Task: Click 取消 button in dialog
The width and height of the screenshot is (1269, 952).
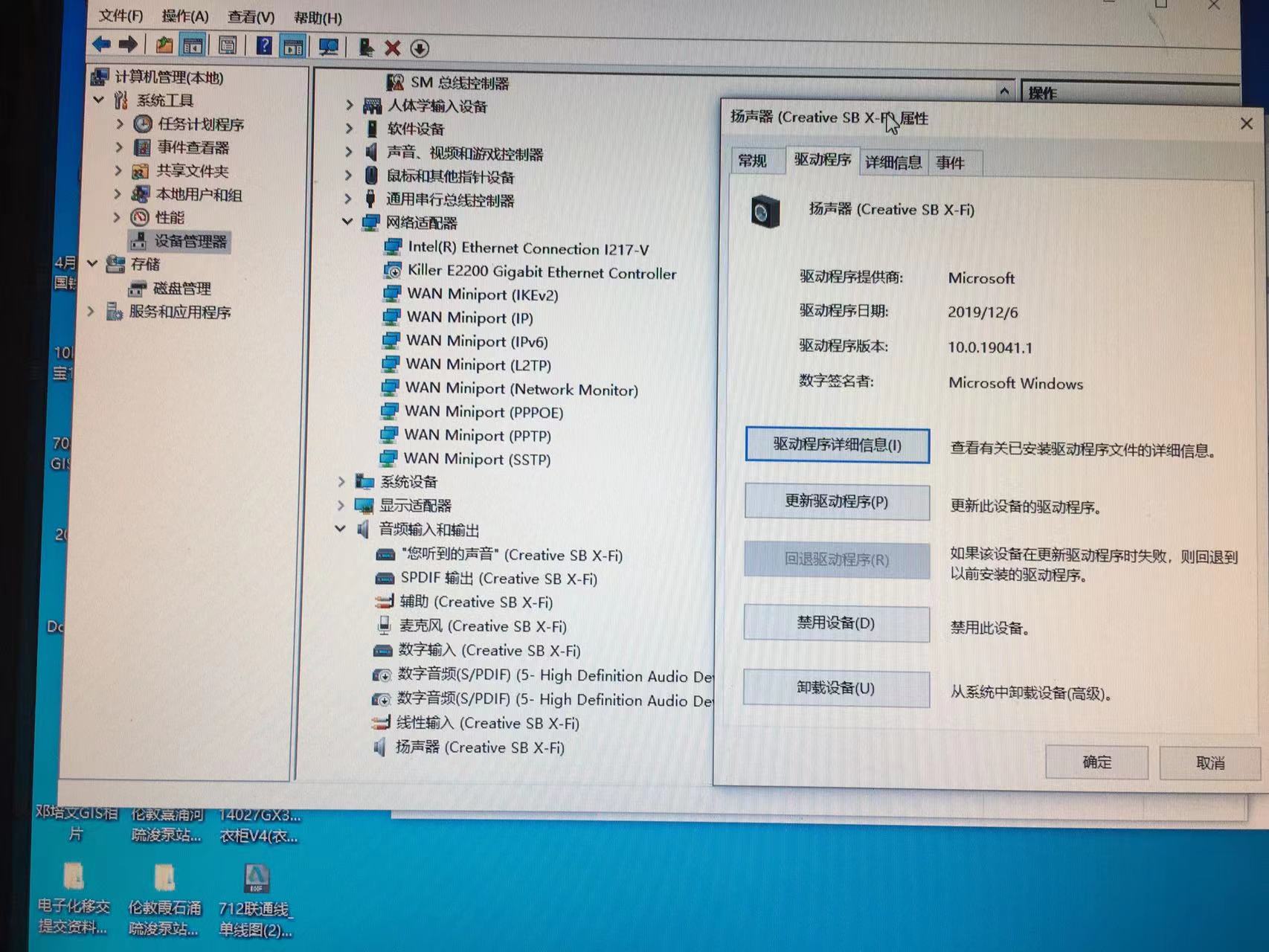Action: [1210, 763]
